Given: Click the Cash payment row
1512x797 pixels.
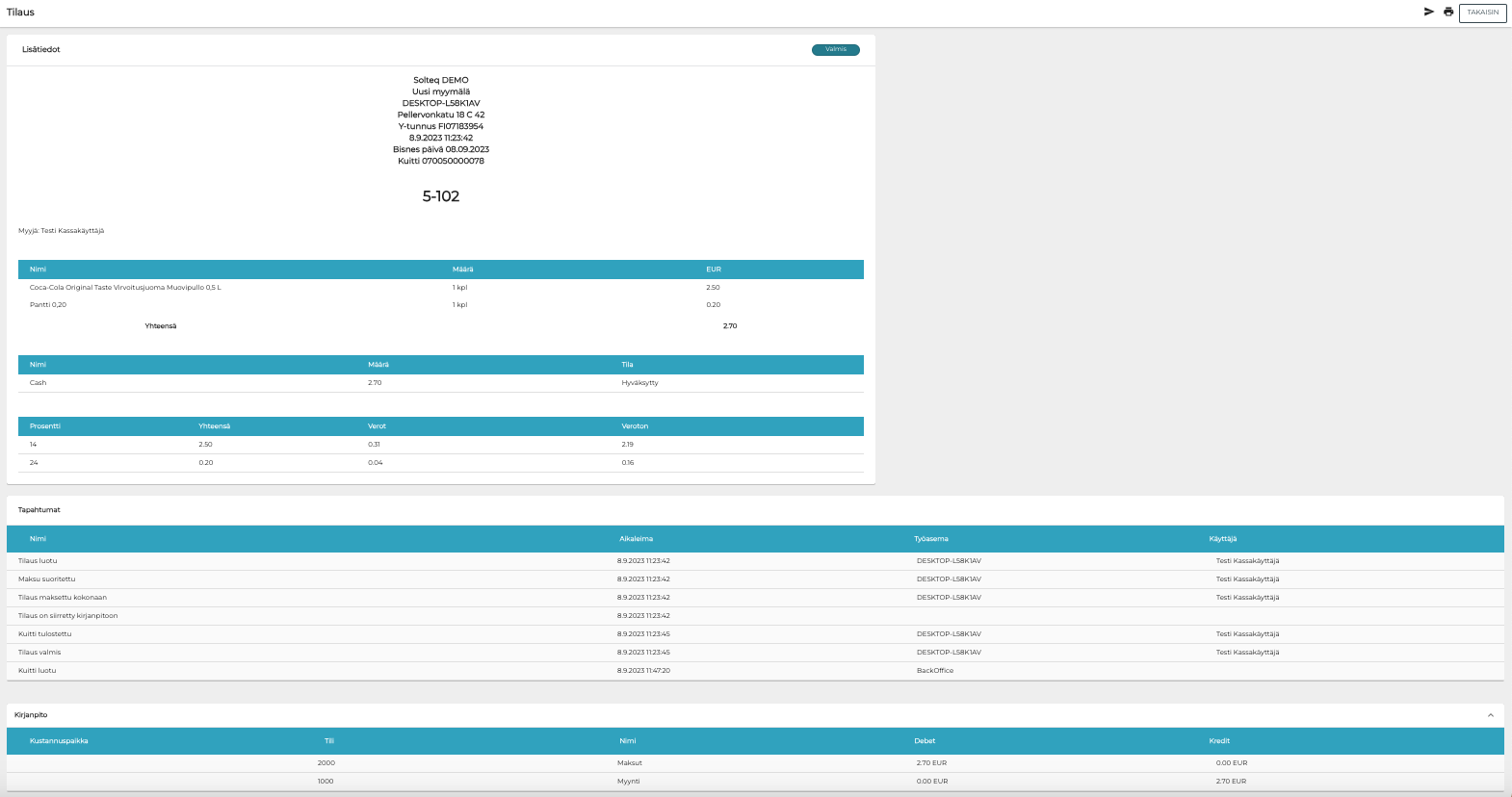Looking at the screenshot, I should 39,383.
